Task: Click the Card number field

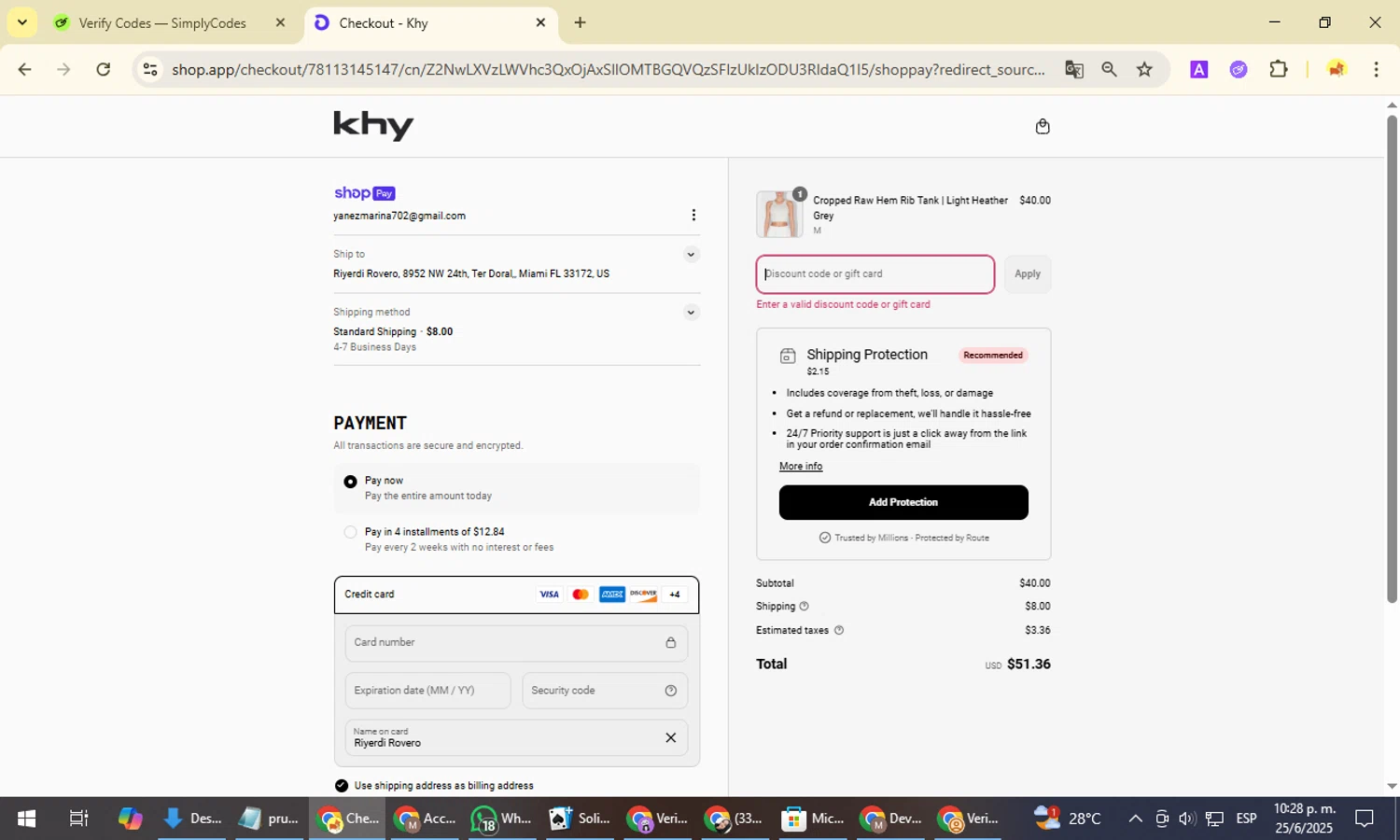Action: [516, 643]
